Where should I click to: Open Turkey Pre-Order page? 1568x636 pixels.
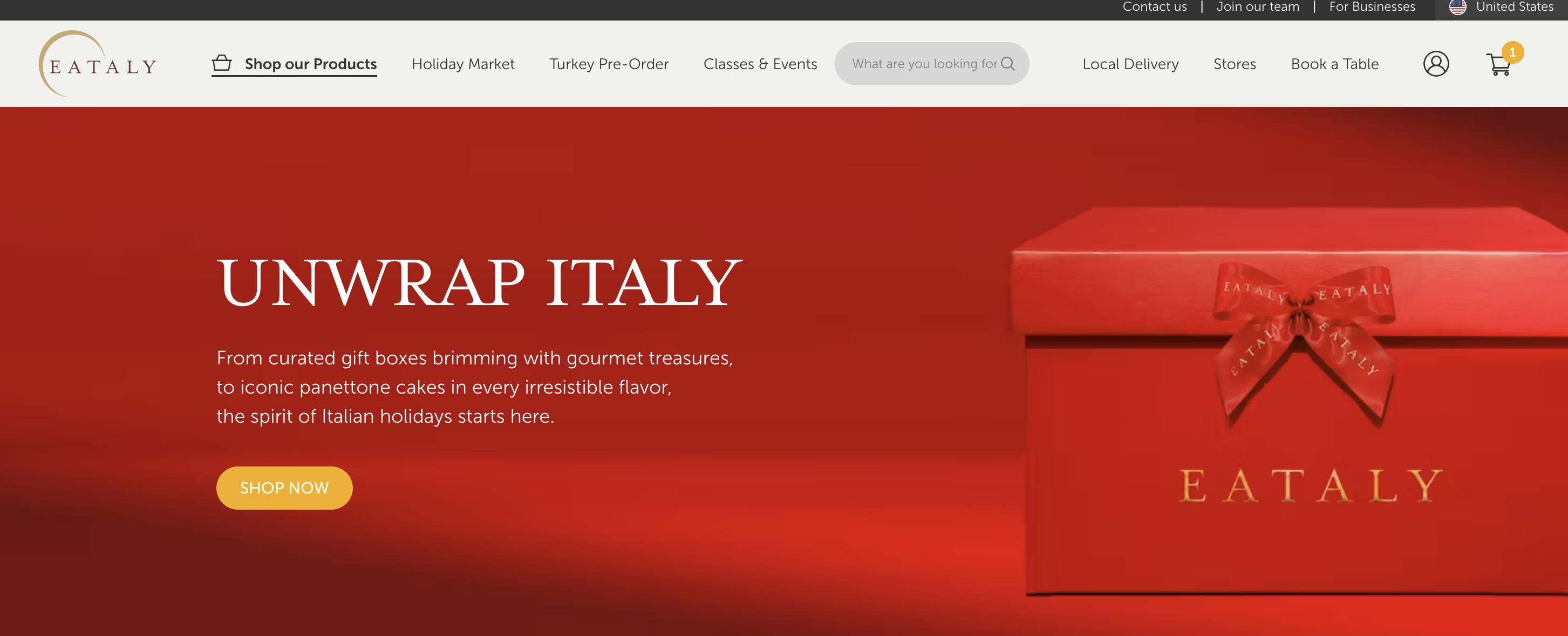click(609, 64)
